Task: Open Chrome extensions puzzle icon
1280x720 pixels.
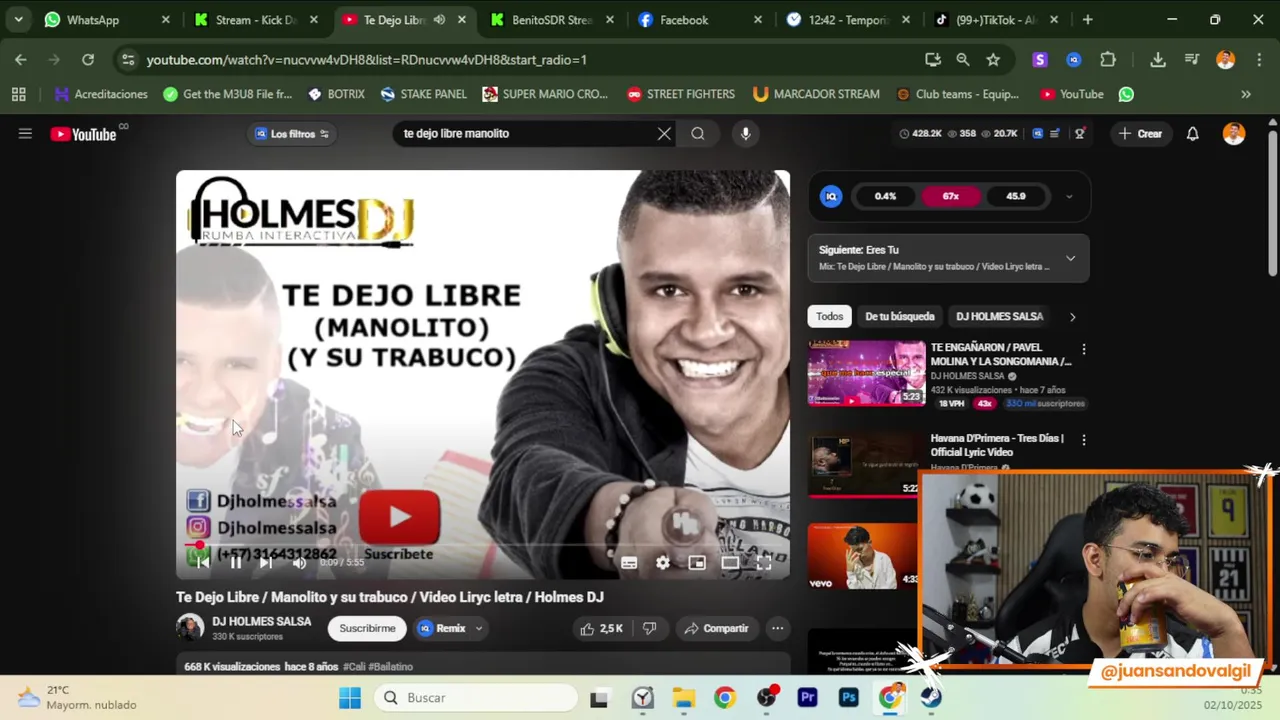Action: [1108, 60]
